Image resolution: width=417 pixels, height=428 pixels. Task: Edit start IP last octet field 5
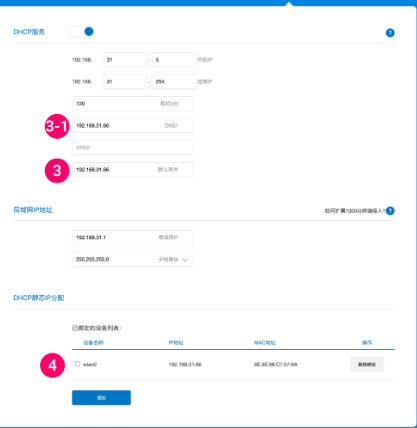(174, 60)
